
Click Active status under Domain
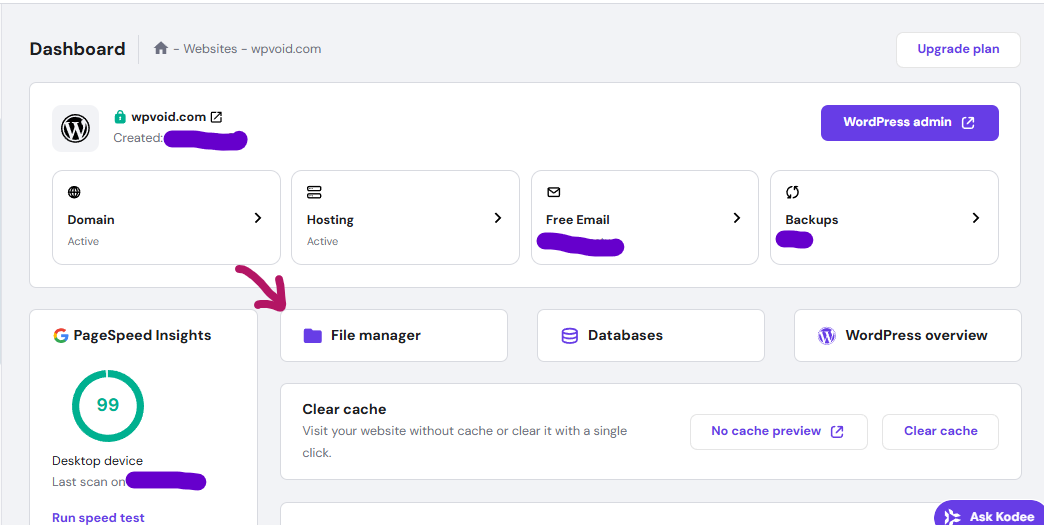pyautogui.click(x=83, y=241)
